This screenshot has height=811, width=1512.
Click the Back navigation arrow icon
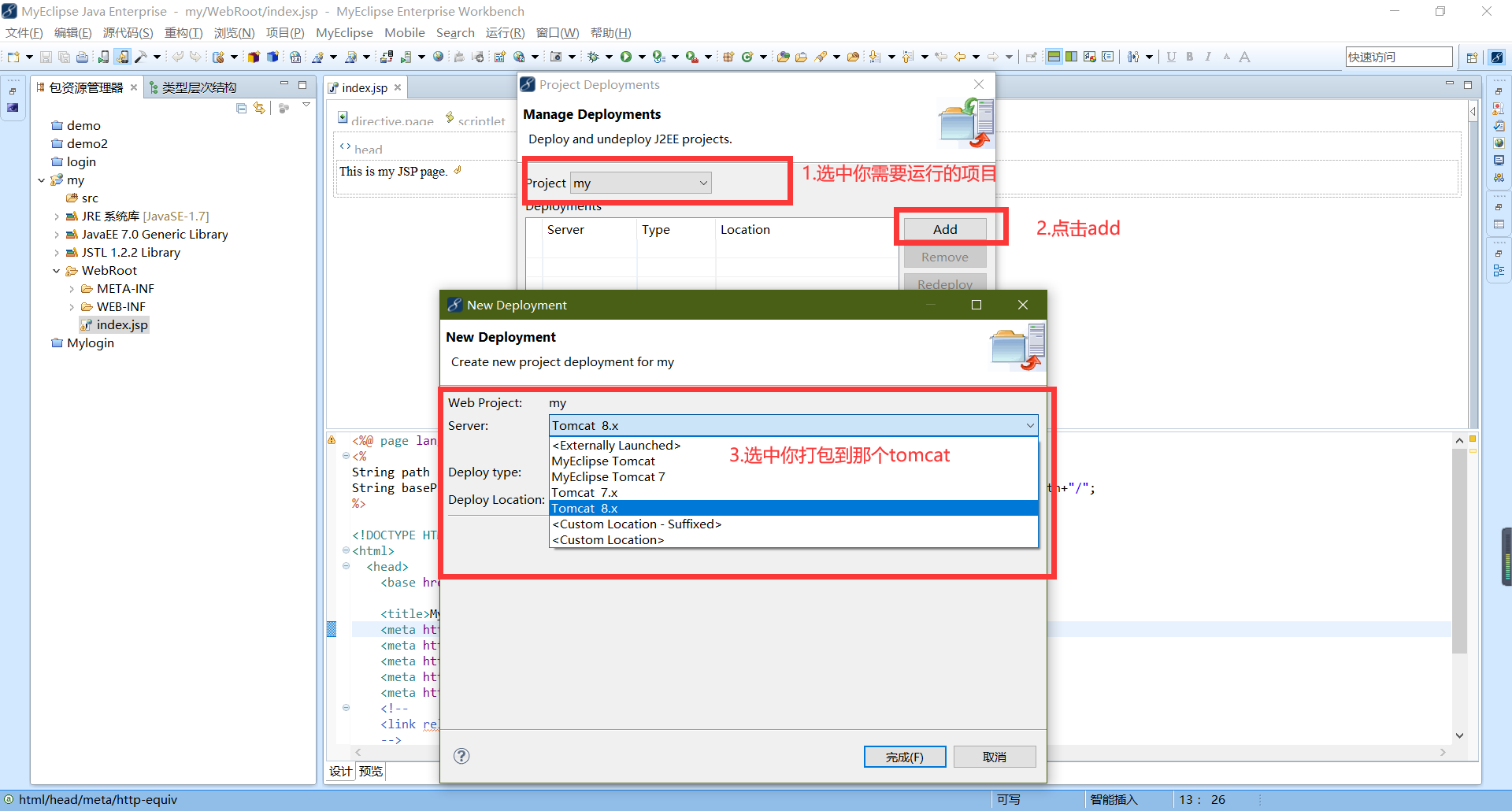[960, 57]
